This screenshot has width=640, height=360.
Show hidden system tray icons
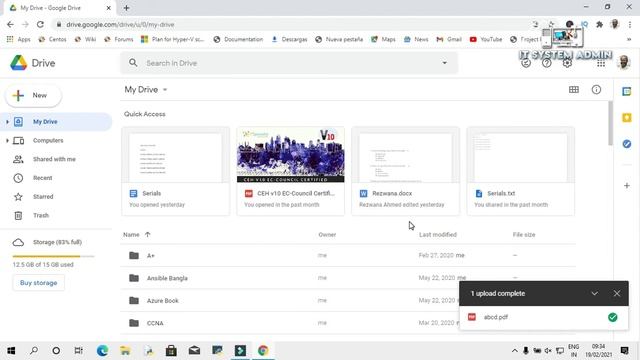(514, 351)
